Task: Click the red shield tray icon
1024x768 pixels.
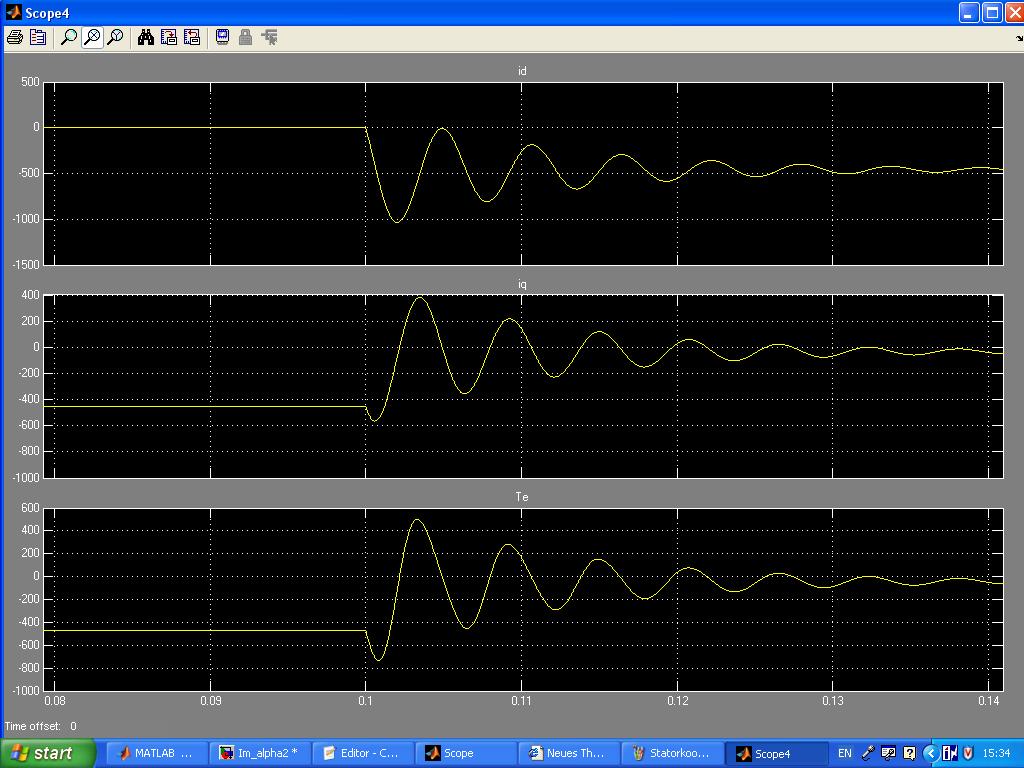Action: coord(968,754)
